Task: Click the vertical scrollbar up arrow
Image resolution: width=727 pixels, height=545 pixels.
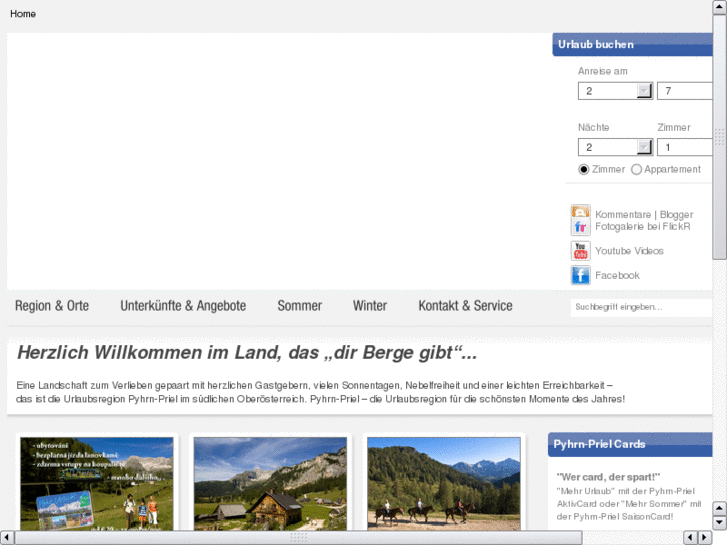Action: click(x=719, y=7)
